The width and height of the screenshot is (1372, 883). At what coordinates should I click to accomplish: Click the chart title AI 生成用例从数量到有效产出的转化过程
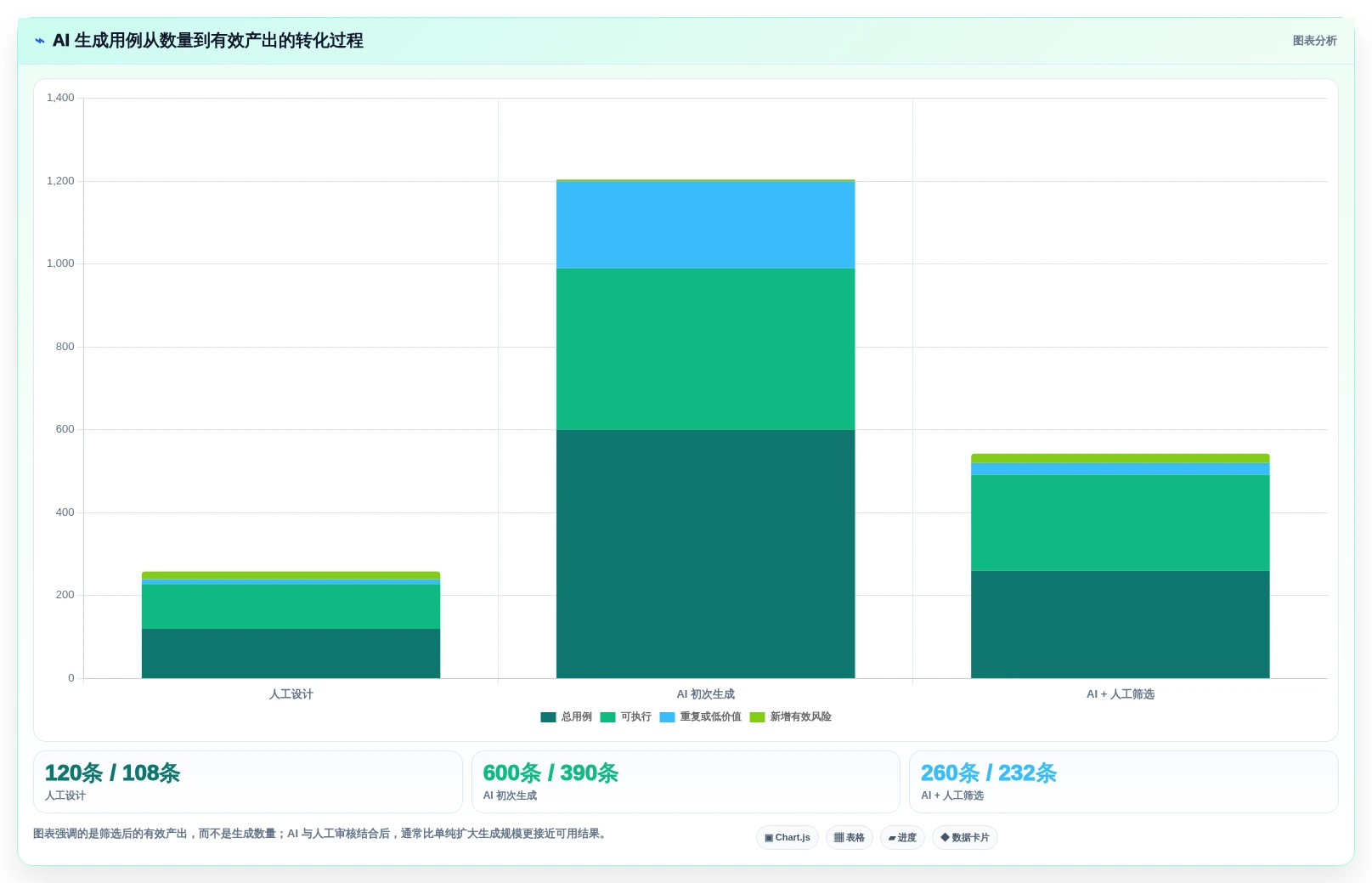pyautogui.click(x=208, y=41)
